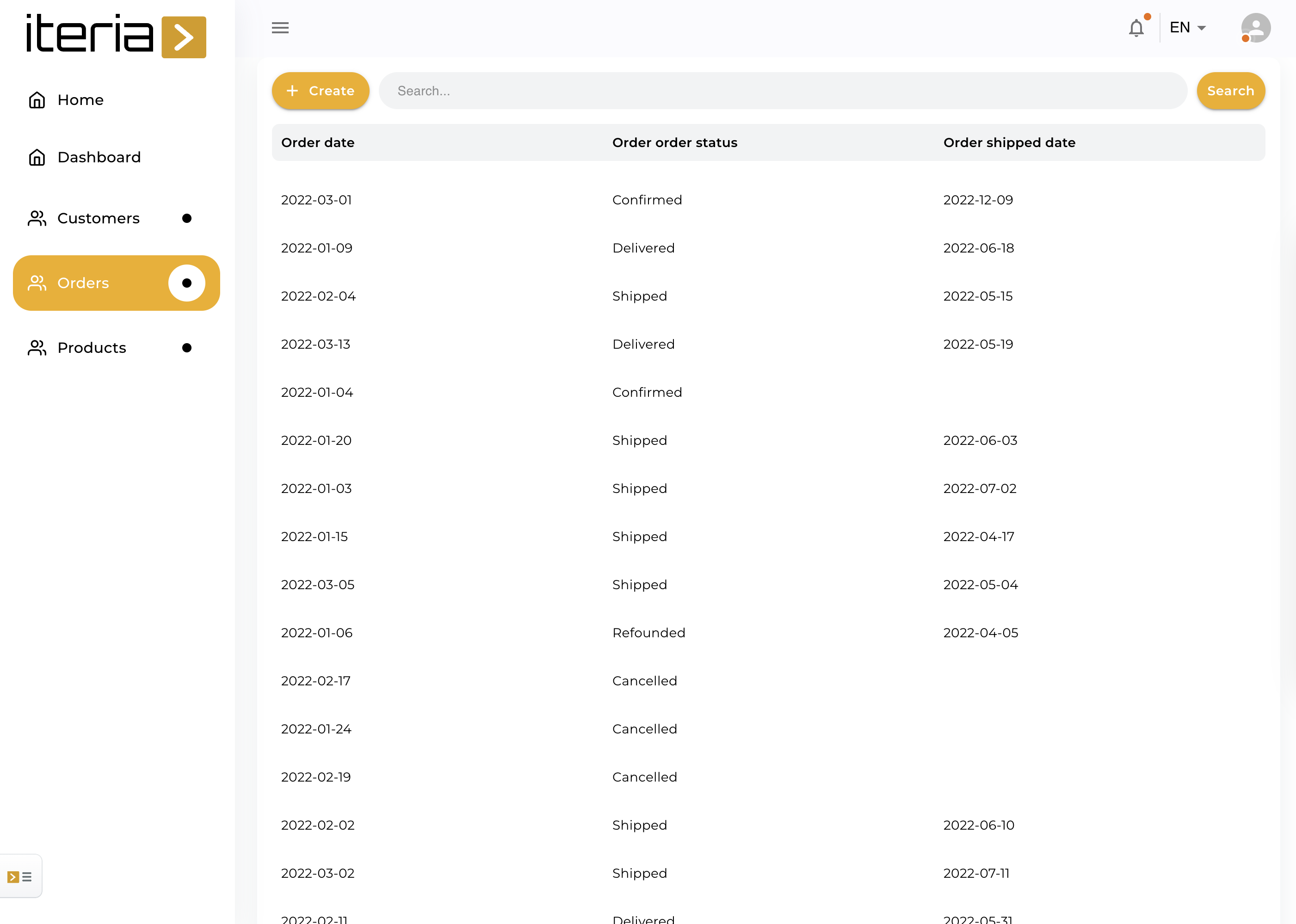Viewport: 1296px width, 924px height.
Task: Focus the Search input field
Action: pos(782,91)
